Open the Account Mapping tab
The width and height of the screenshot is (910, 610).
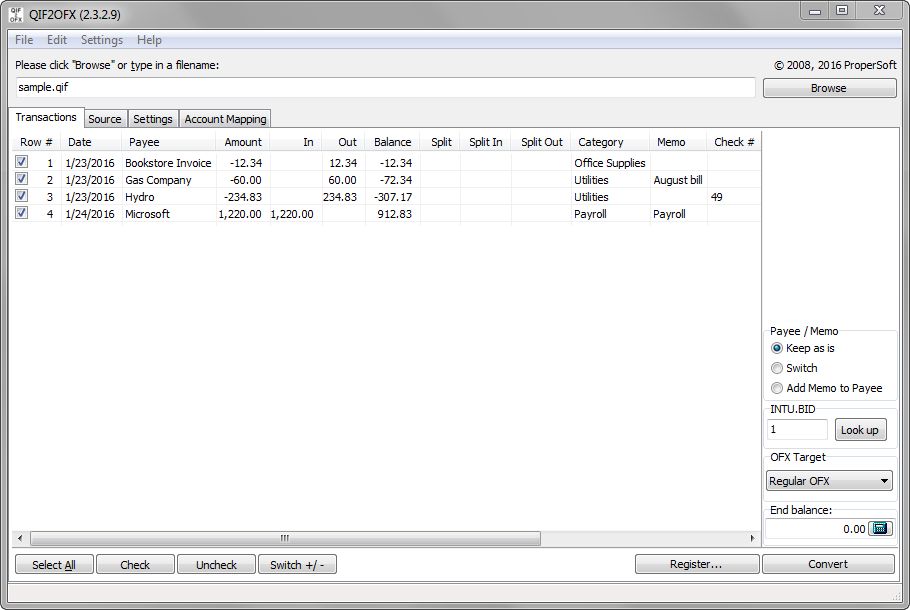coord(225,119)
